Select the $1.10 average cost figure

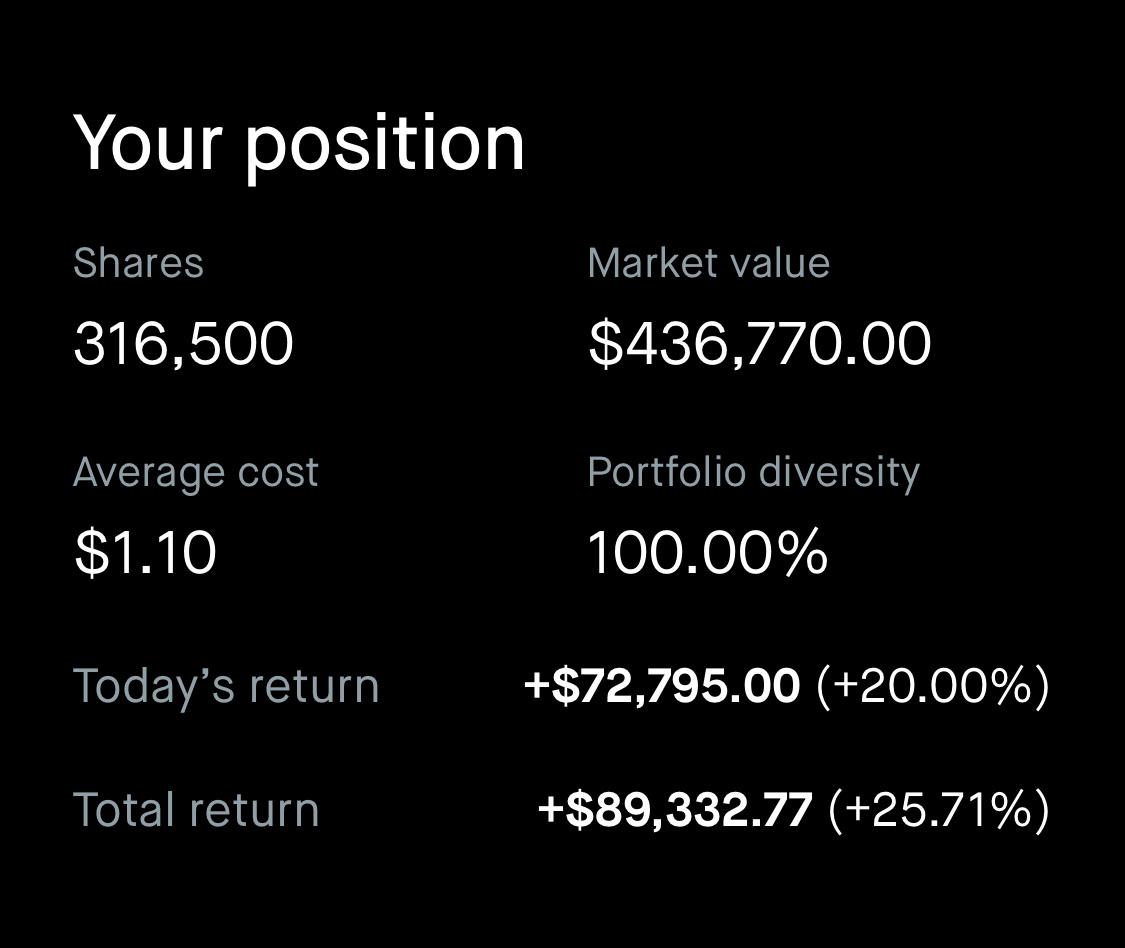[145, 553]
